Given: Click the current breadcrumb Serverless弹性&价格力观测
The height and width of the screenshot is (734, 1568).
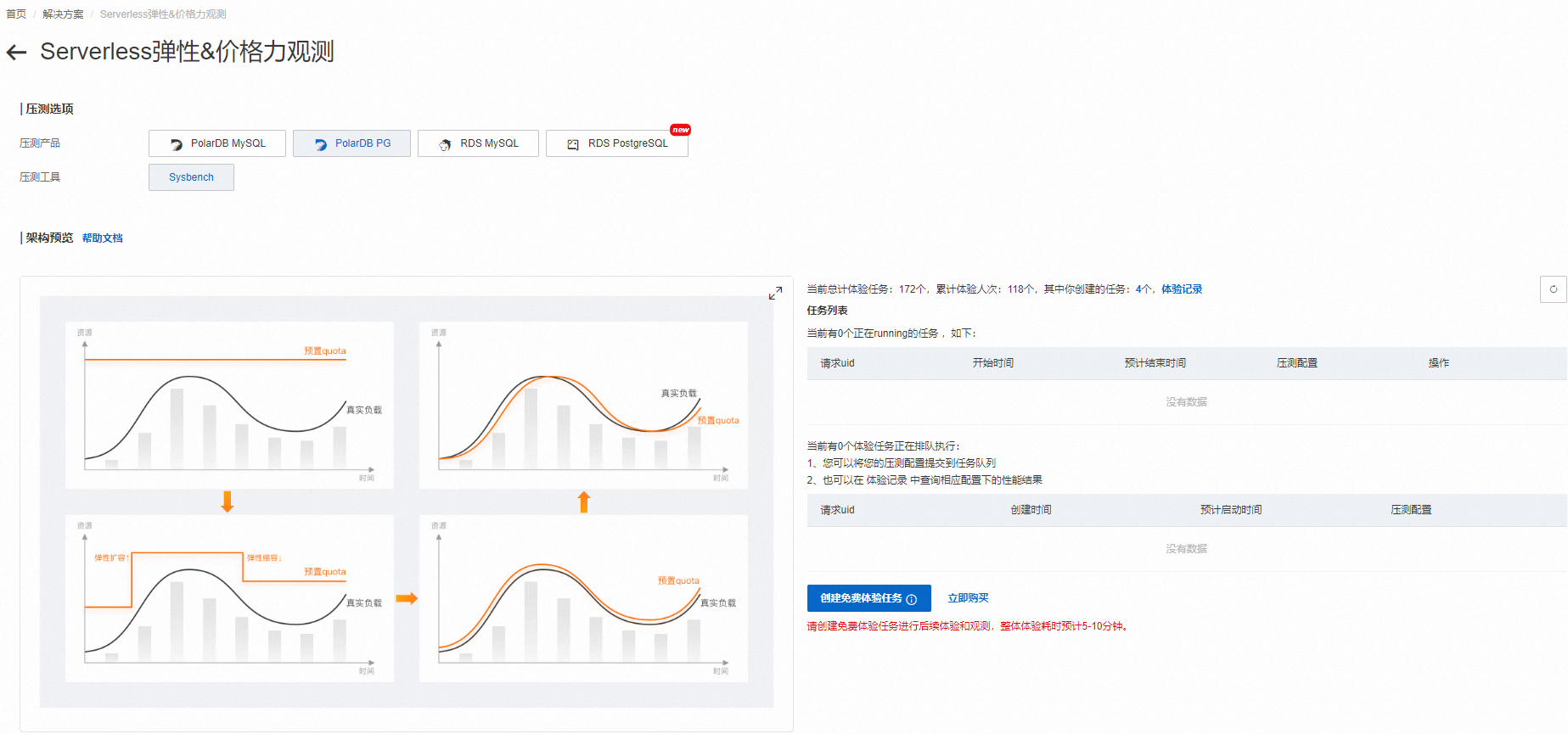Looking at the screenshot, I should click(x=163, y=14).
